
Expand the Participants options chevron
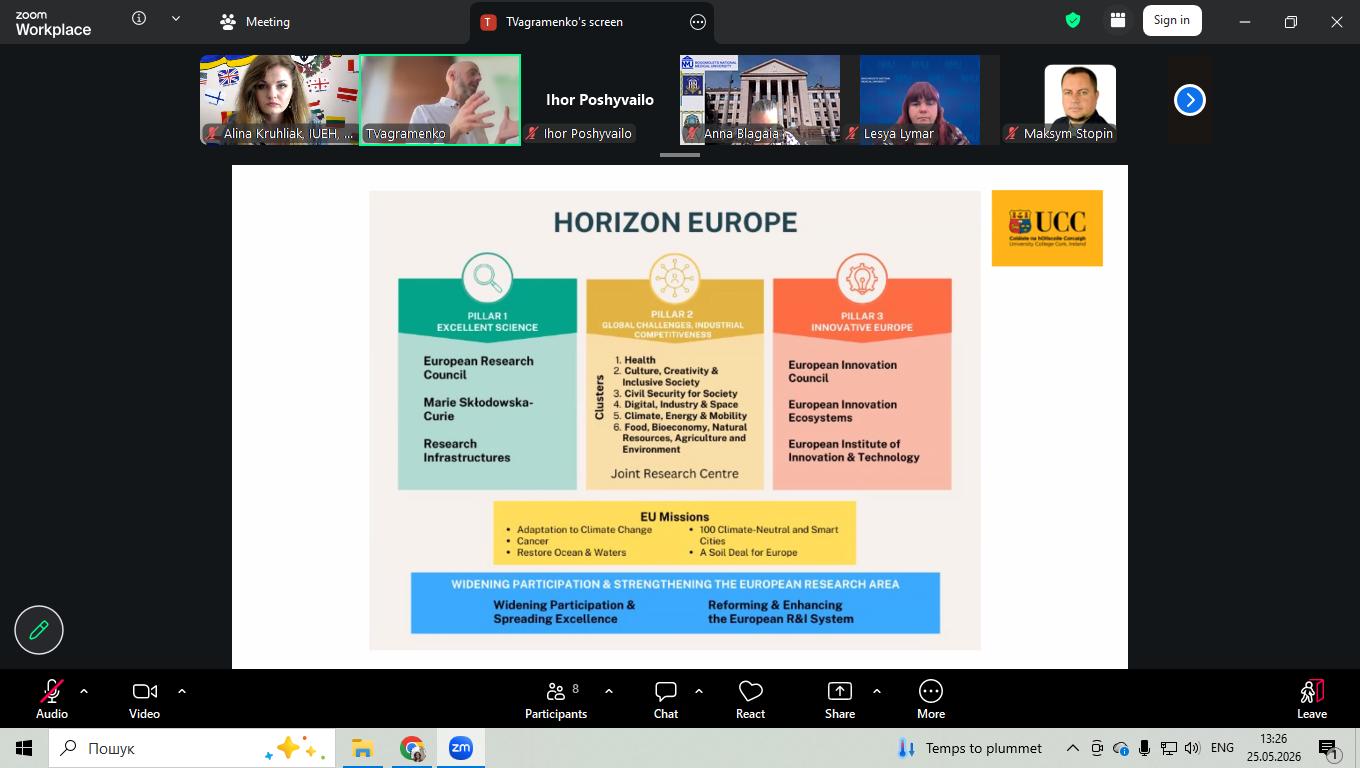[x=609, y=690]
